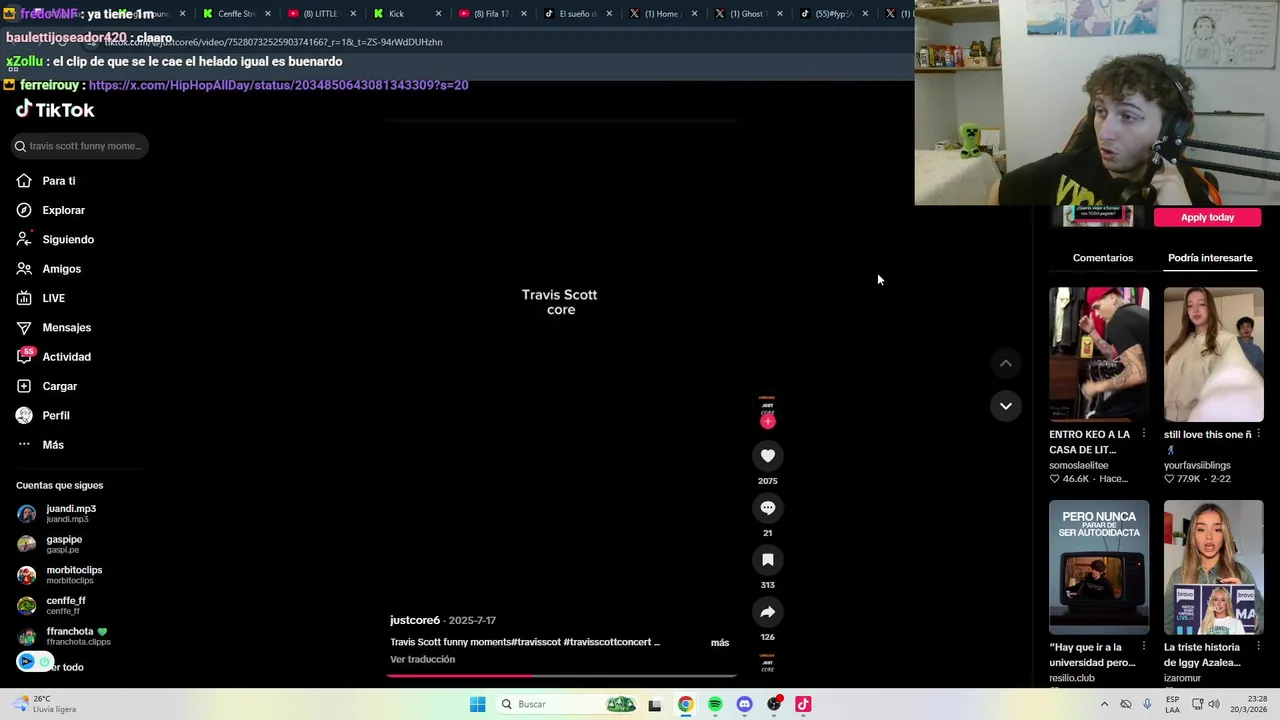Screen dimensions: 1280x720
Task: Open the HipHopAllDay x.com chat link
Action: [278, 85]
